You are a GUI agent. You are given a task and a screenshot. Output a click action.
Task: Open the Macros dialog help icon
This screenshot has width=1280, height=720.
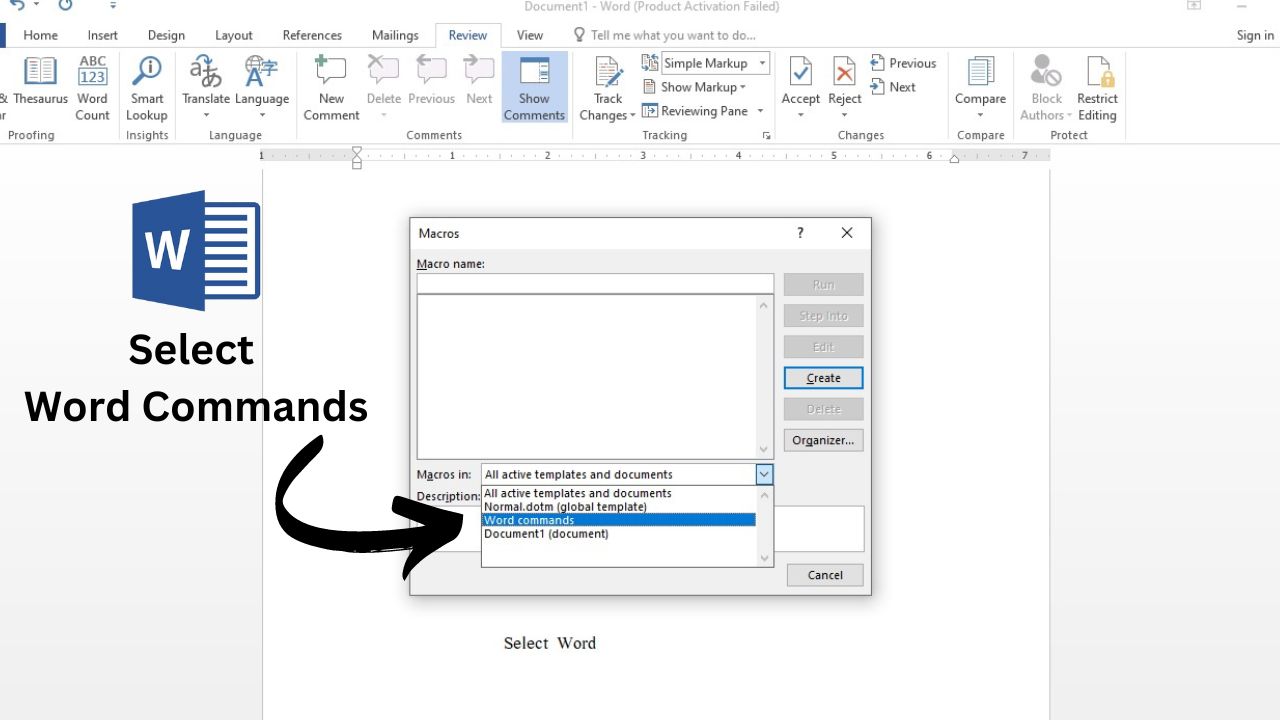(800, 233)
